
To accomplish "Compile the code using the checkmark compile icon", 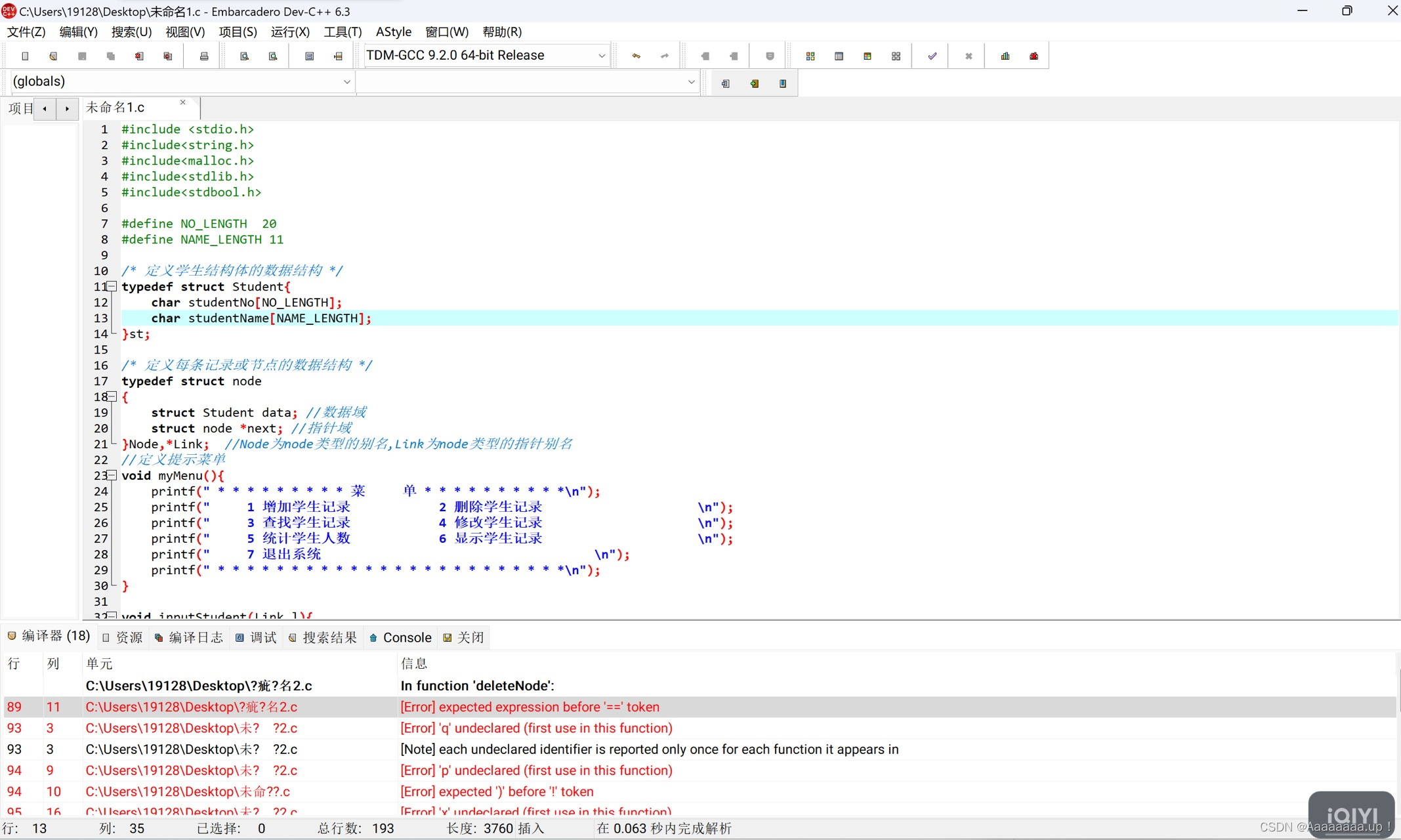I will (x=931, y=55).
